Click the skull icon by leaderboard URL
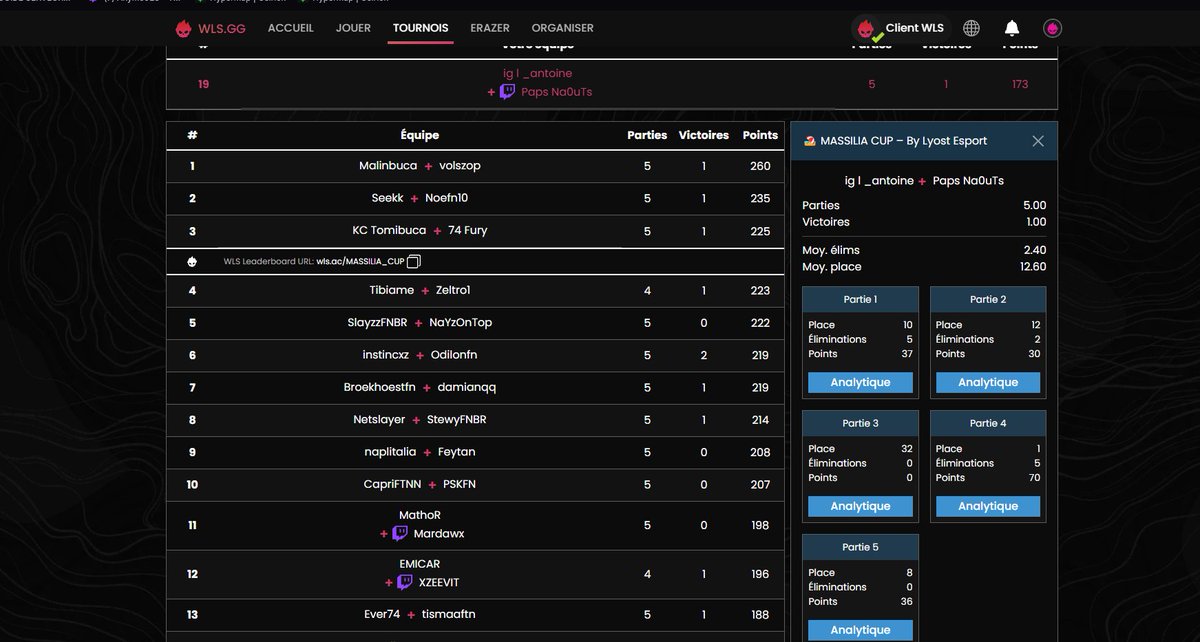The width and height of the screenshot is (1200, 642). point(192,262)
